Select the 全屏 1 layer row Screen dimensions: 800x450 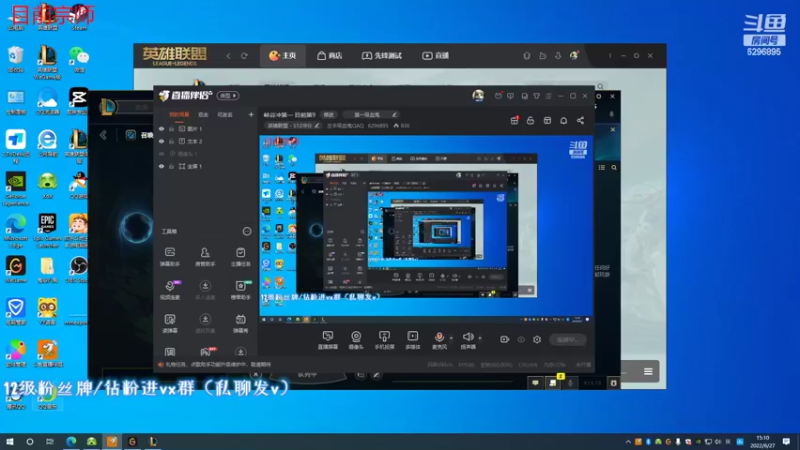click(206, 166)
